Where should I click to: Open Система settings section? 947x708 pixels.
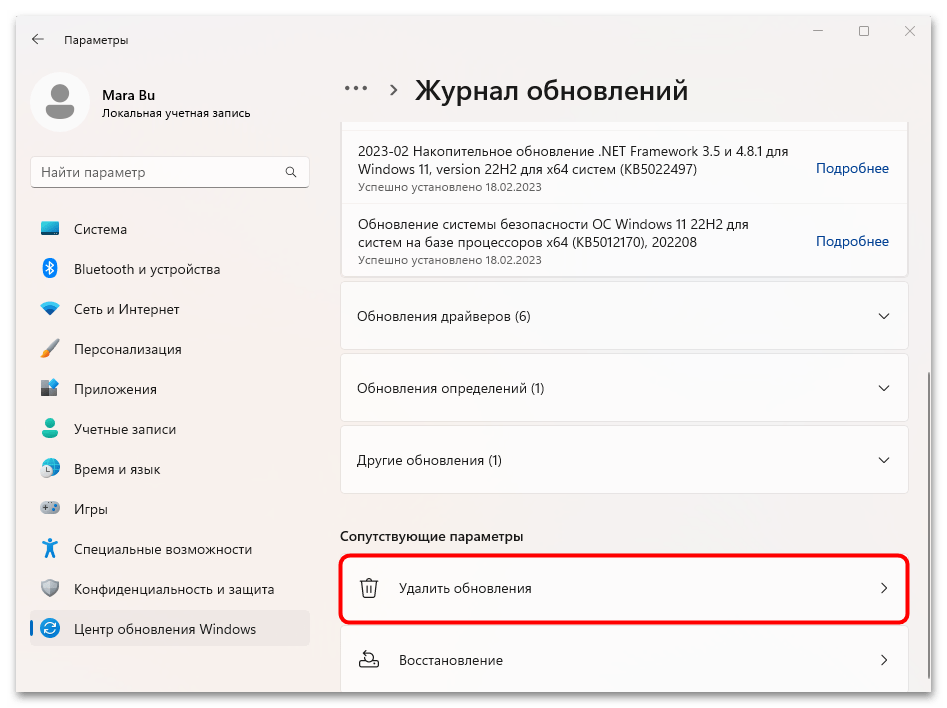170,229
